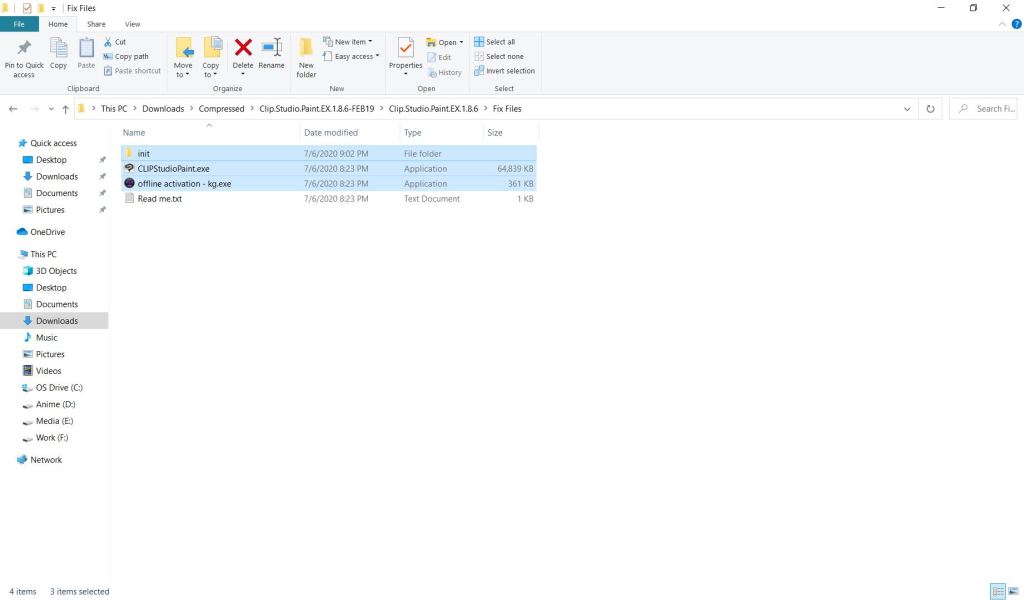Open the File menu

point(19,24)
